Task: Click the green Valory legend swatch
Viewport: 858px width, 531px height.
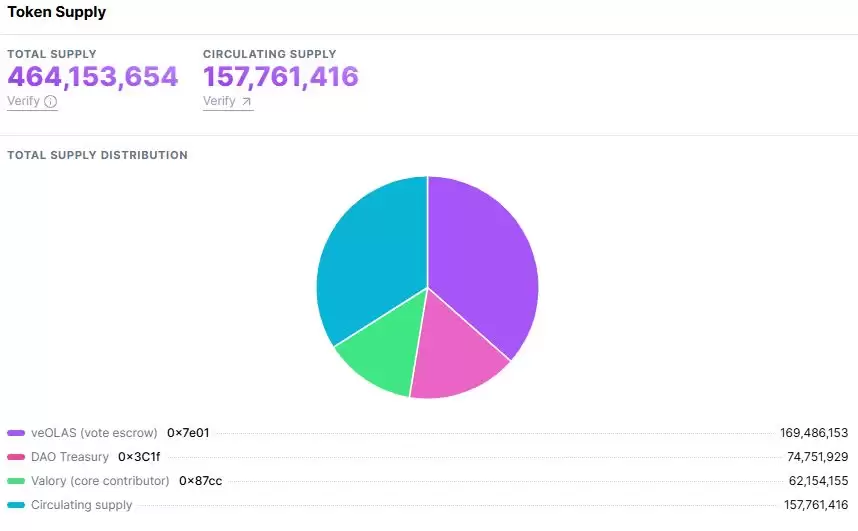Action: [x=16, y=481]
